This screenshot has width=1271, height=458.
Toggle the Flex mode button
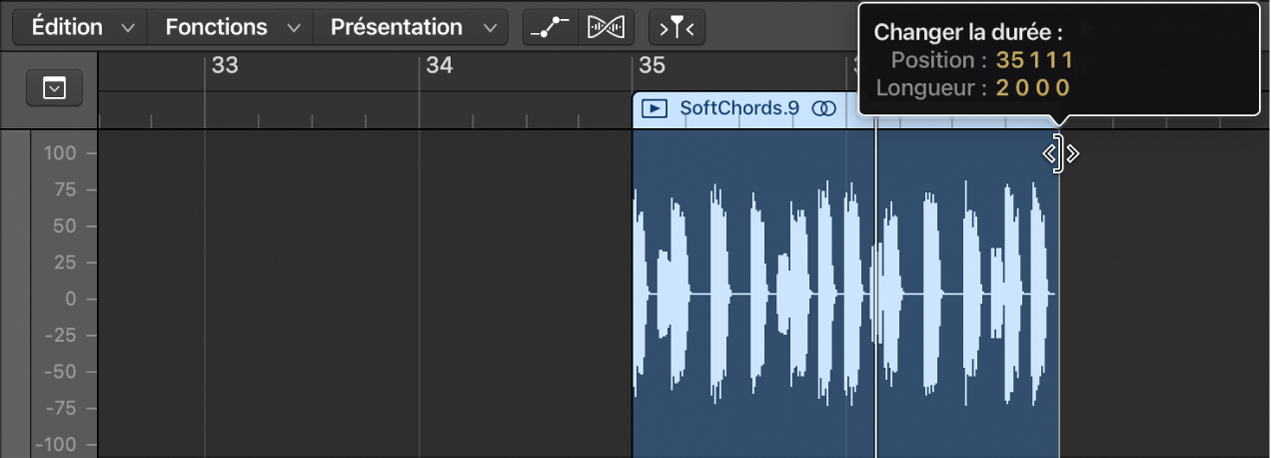pyautogui.click(x=605, y=28)
